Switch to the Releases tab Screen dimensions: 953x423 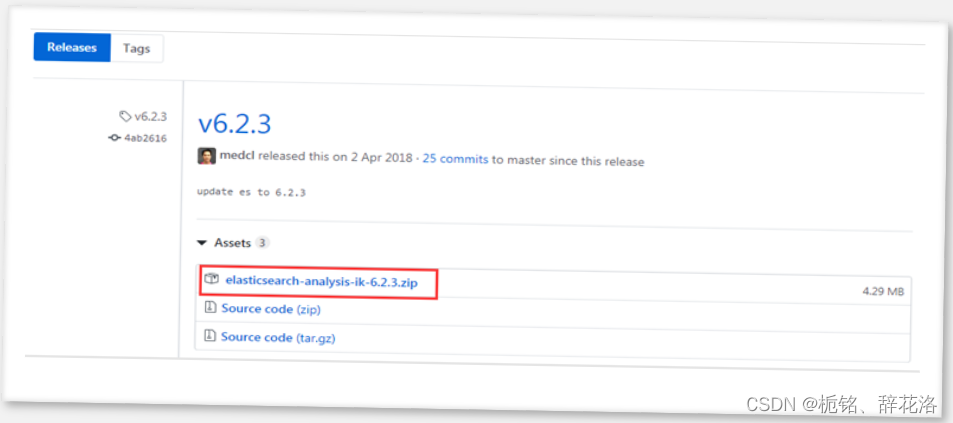(x=72, y=47)
